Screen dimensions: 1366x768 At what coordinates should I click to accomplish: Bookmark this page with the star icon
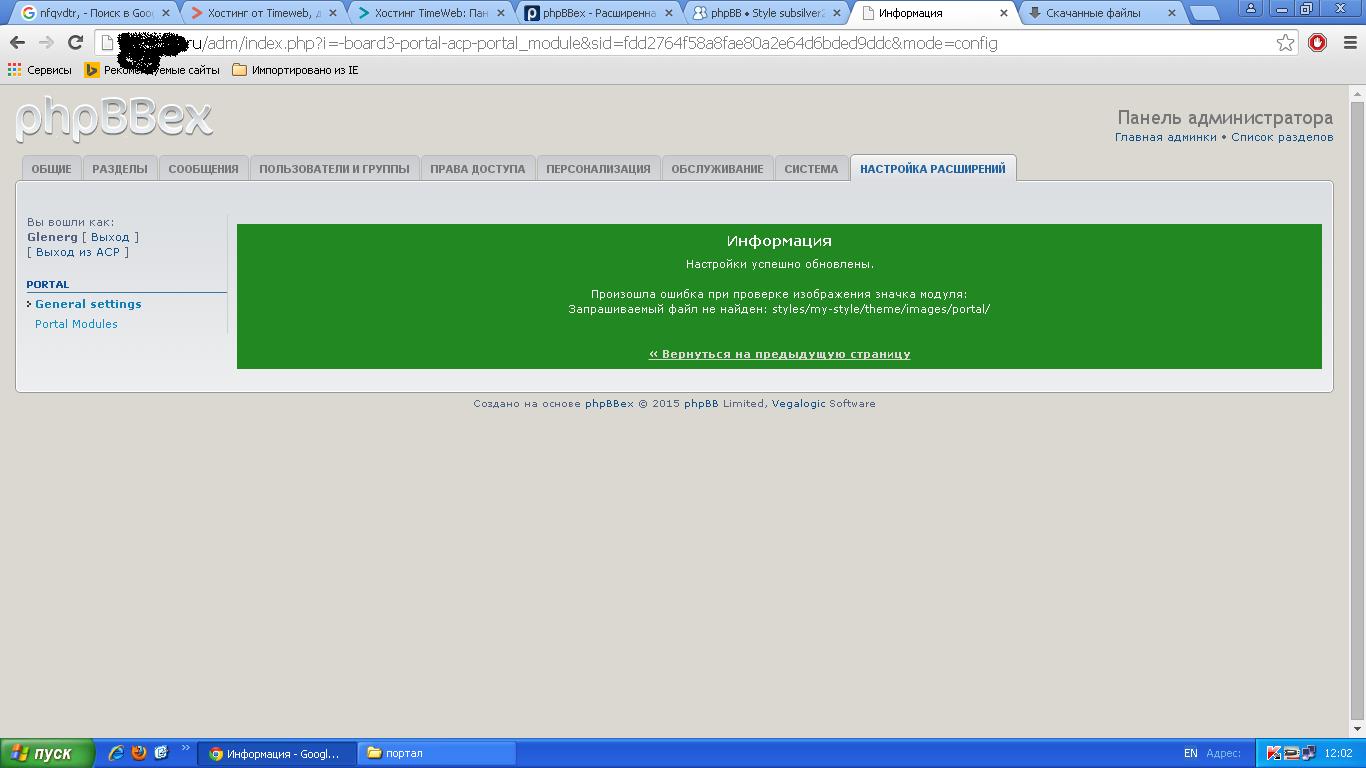tap(1285, 43)
